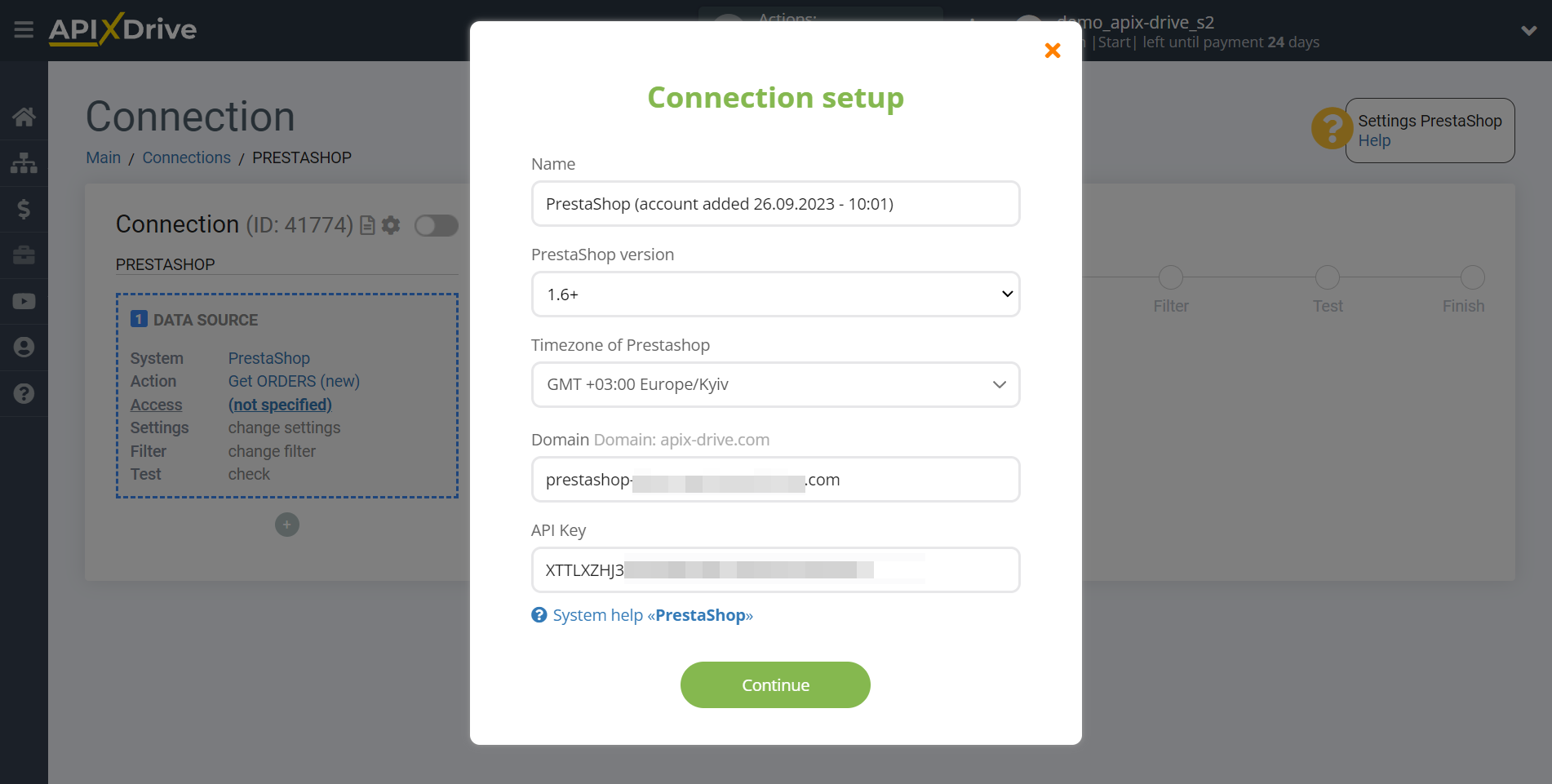Screen dimensions: 1552x784
Task: Open the briefcase icon in sidebar
Action: pos(24,255)
